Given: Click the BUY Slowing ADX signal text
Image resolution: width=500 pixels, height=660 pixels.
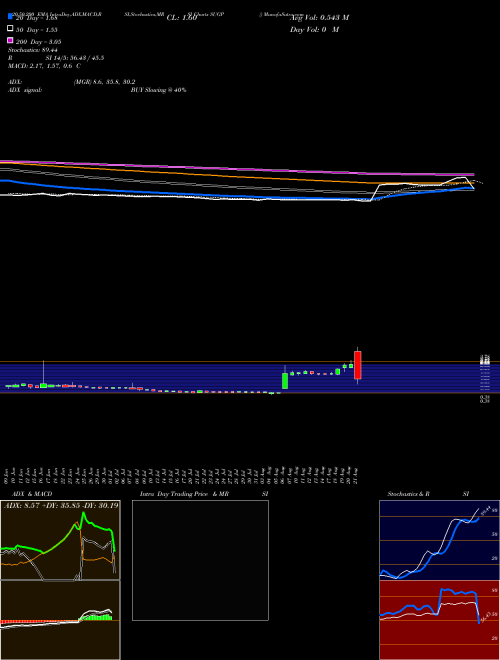Looking at the screenshot, I should [159, 90].
